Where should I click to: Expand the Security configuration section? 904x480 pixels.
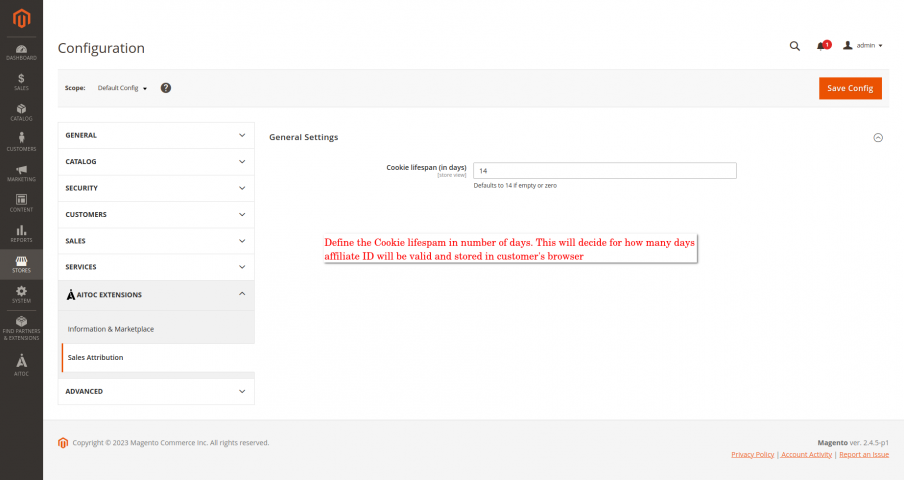point(156,188)
